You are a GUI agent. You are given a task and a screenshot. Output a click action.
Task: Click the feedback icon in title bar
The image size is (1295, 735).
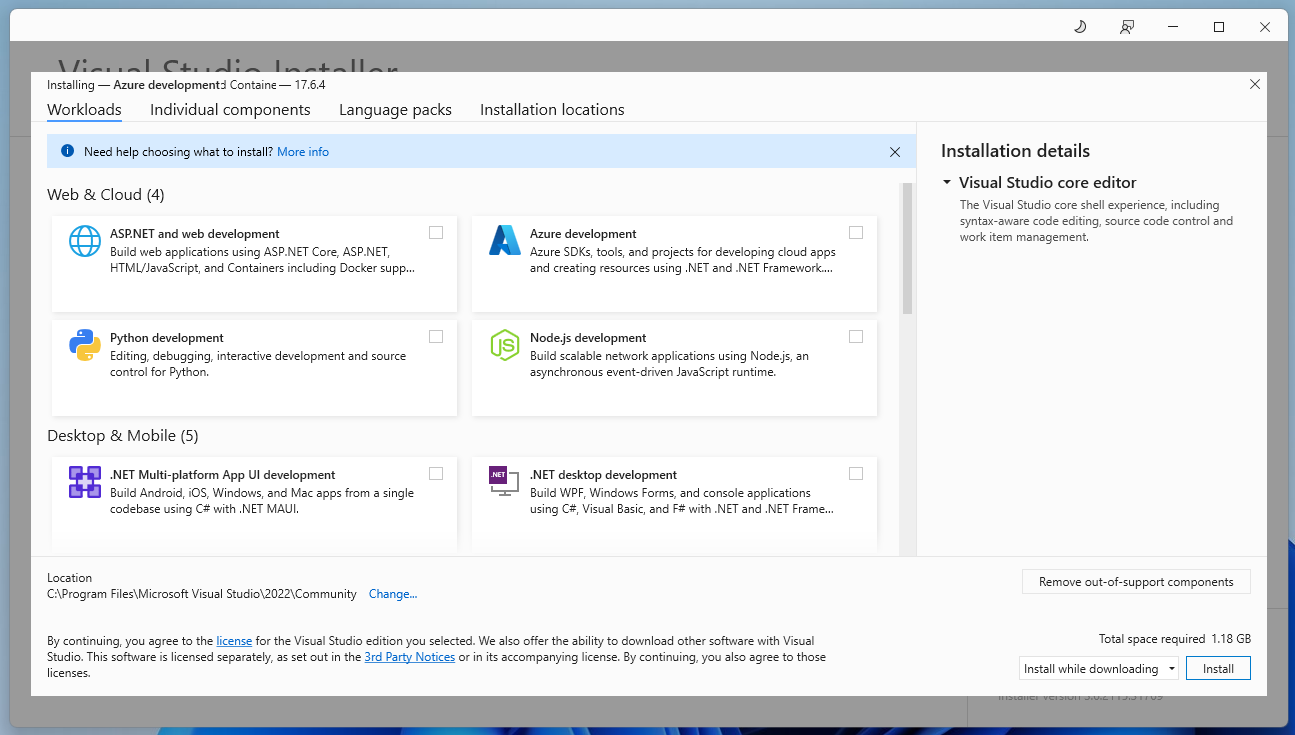click(x=1127, y=27)
